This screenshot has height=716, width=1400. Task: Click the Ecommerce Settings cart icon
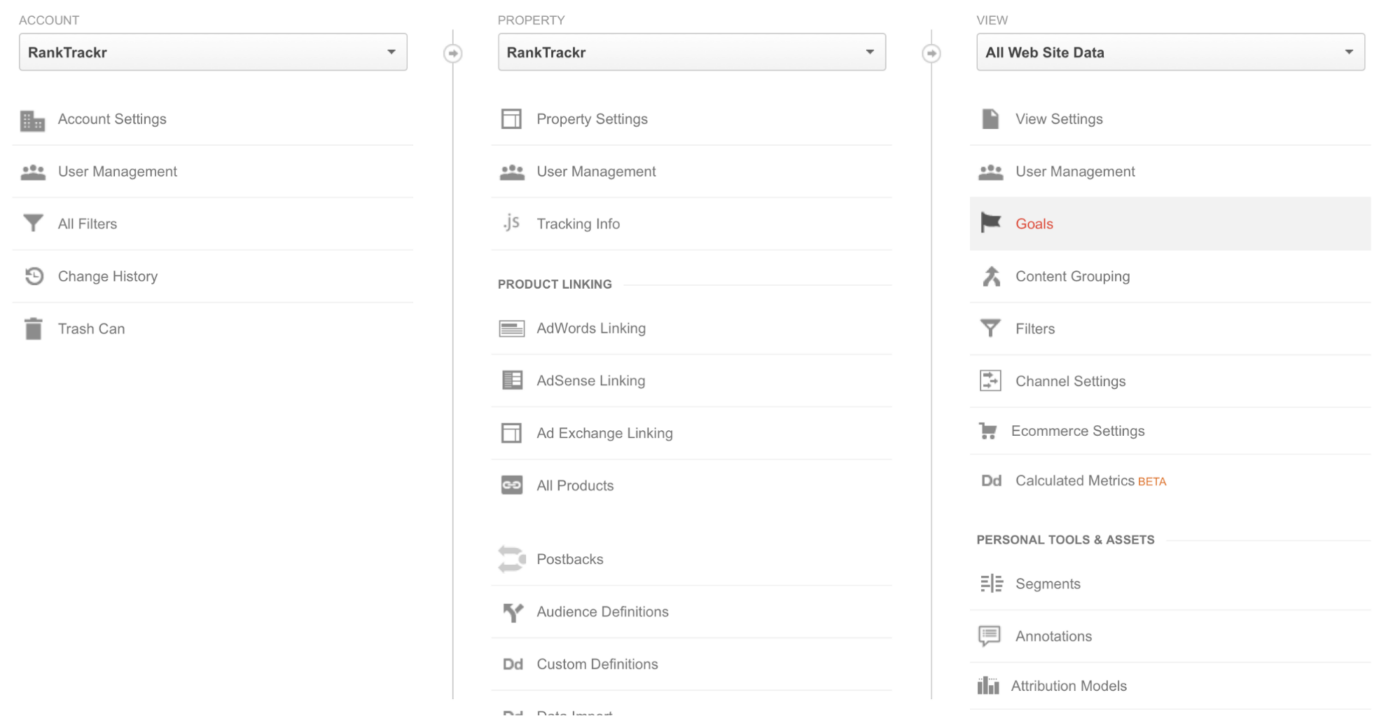coord(988,432)
